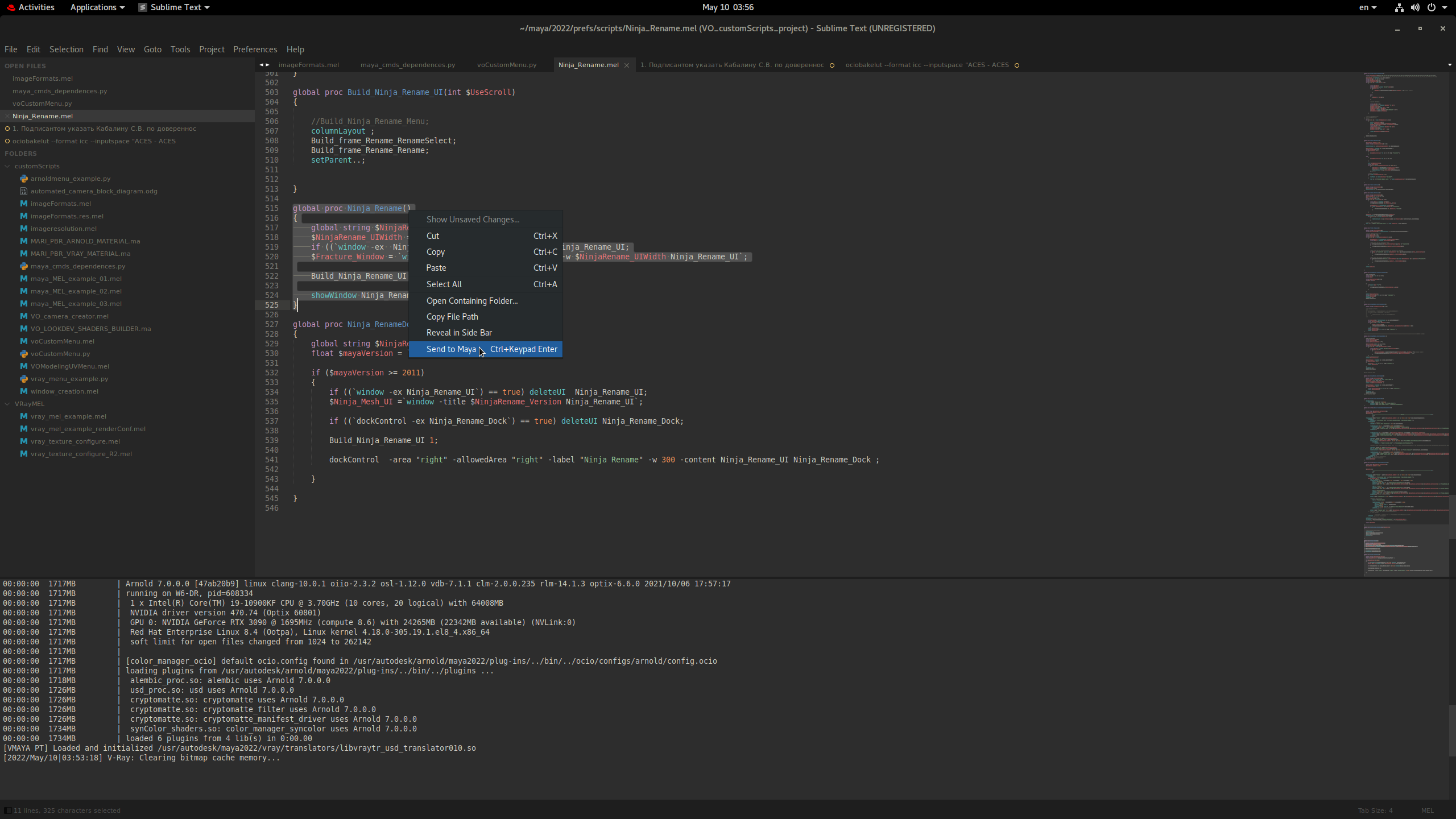Click the right tab-scroll arrow in the tab bar
The image size is (1456, 819).
268,65
